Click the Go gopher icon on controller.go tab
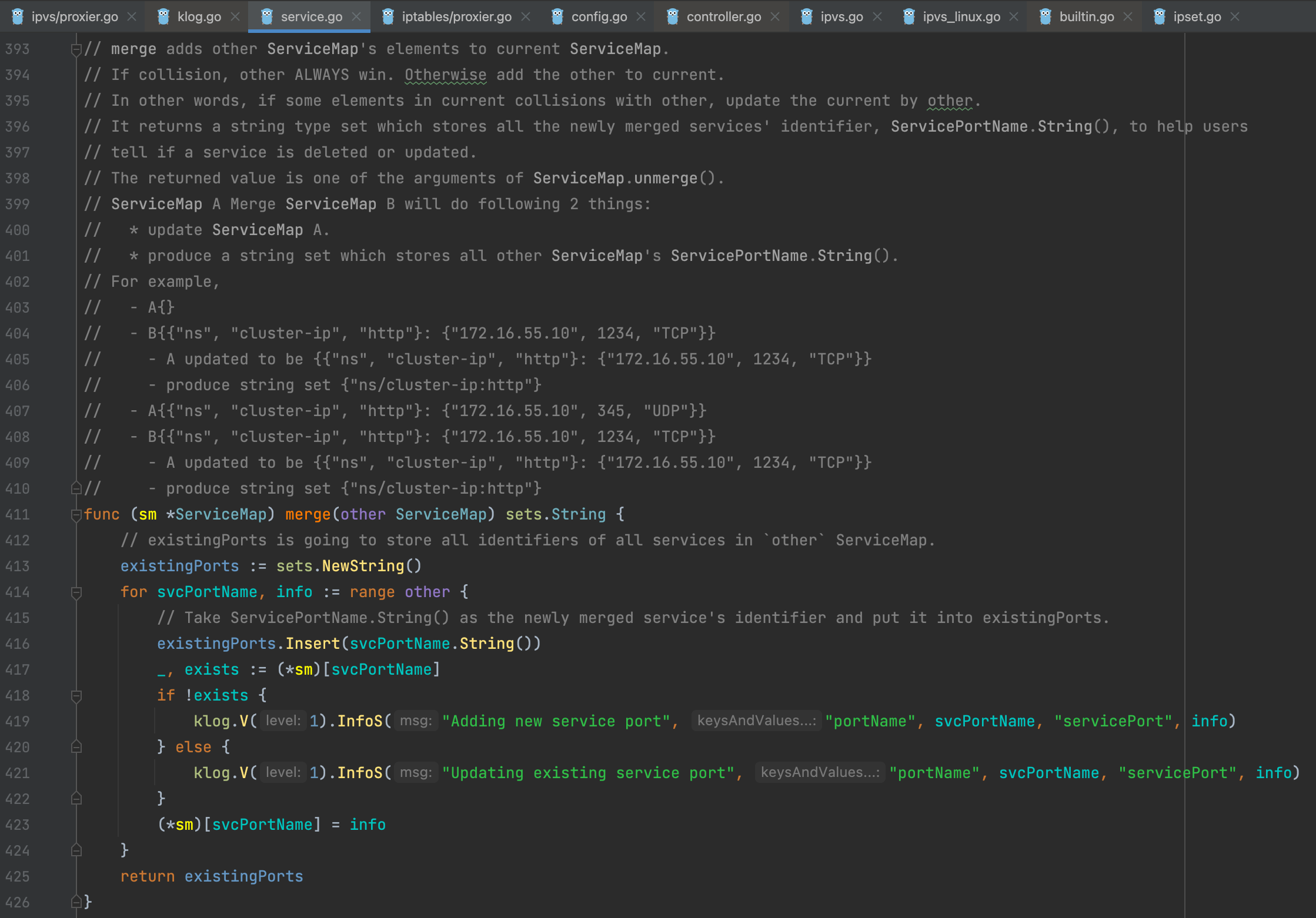The height and width of the screenshot is (918, 1316). (x=673, y=16)
